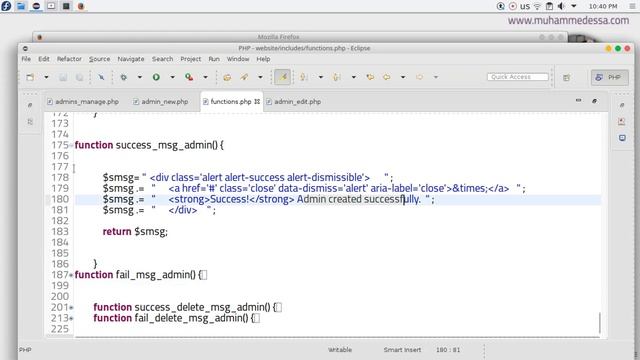Open the Search menu
The image size is (640, 360).
tap(162, 59)
